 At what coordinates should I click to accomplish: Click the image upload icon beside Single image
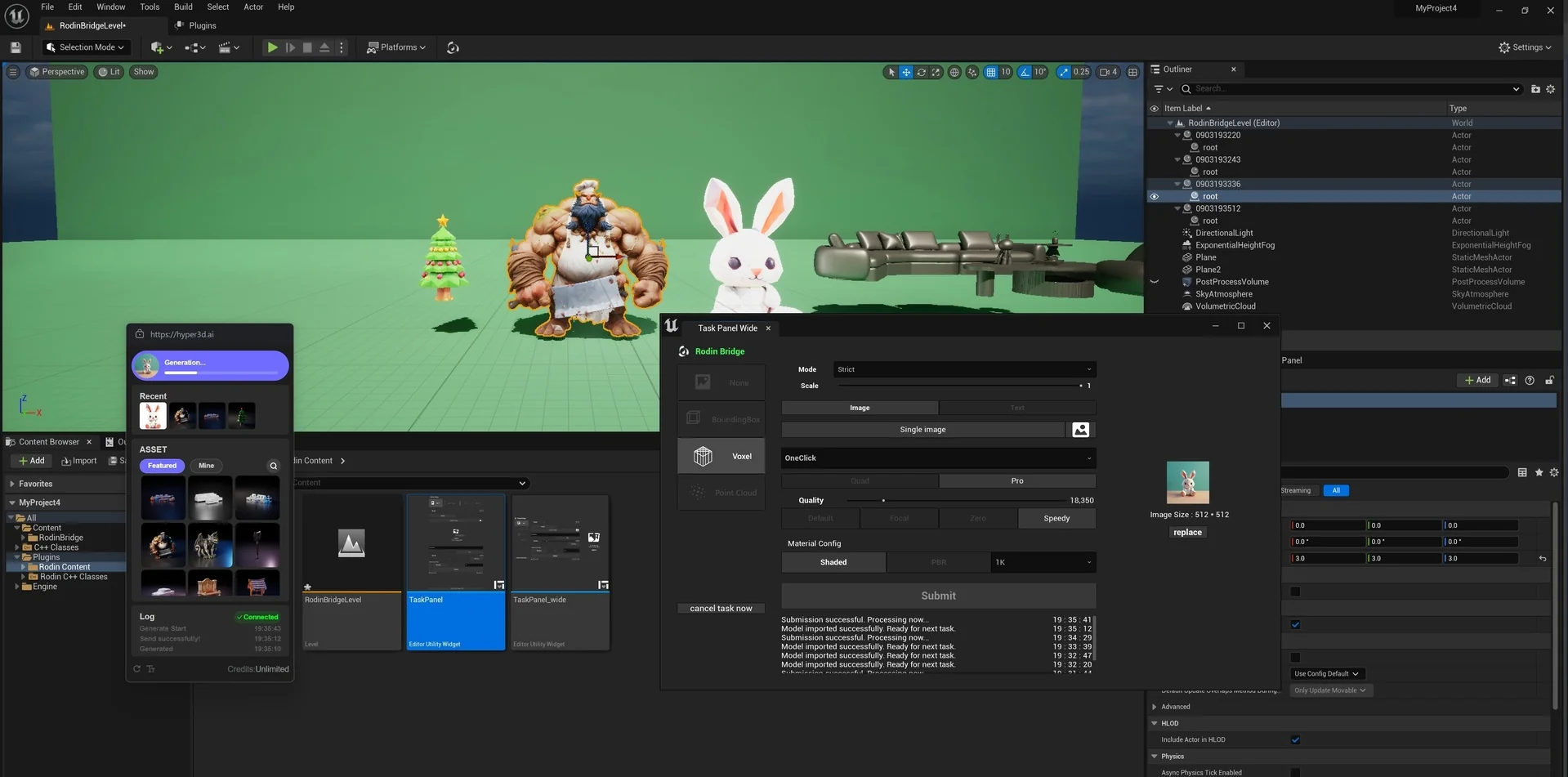coord(1080,430)
